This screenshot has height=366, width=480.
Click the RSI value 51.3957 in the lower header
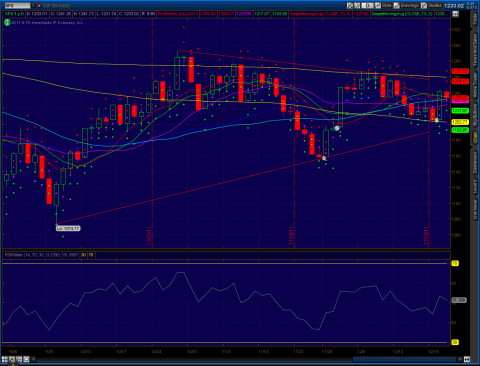click(x=70, y=255)
